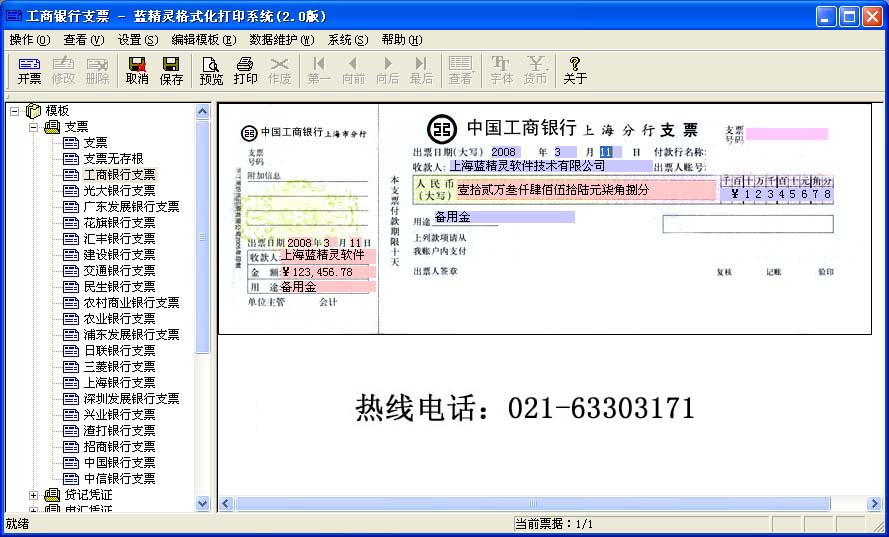This screenshot has width=889, height=537.
Task: Click the cheque view horizontal scroll right arrow
Action: point(874,504)
